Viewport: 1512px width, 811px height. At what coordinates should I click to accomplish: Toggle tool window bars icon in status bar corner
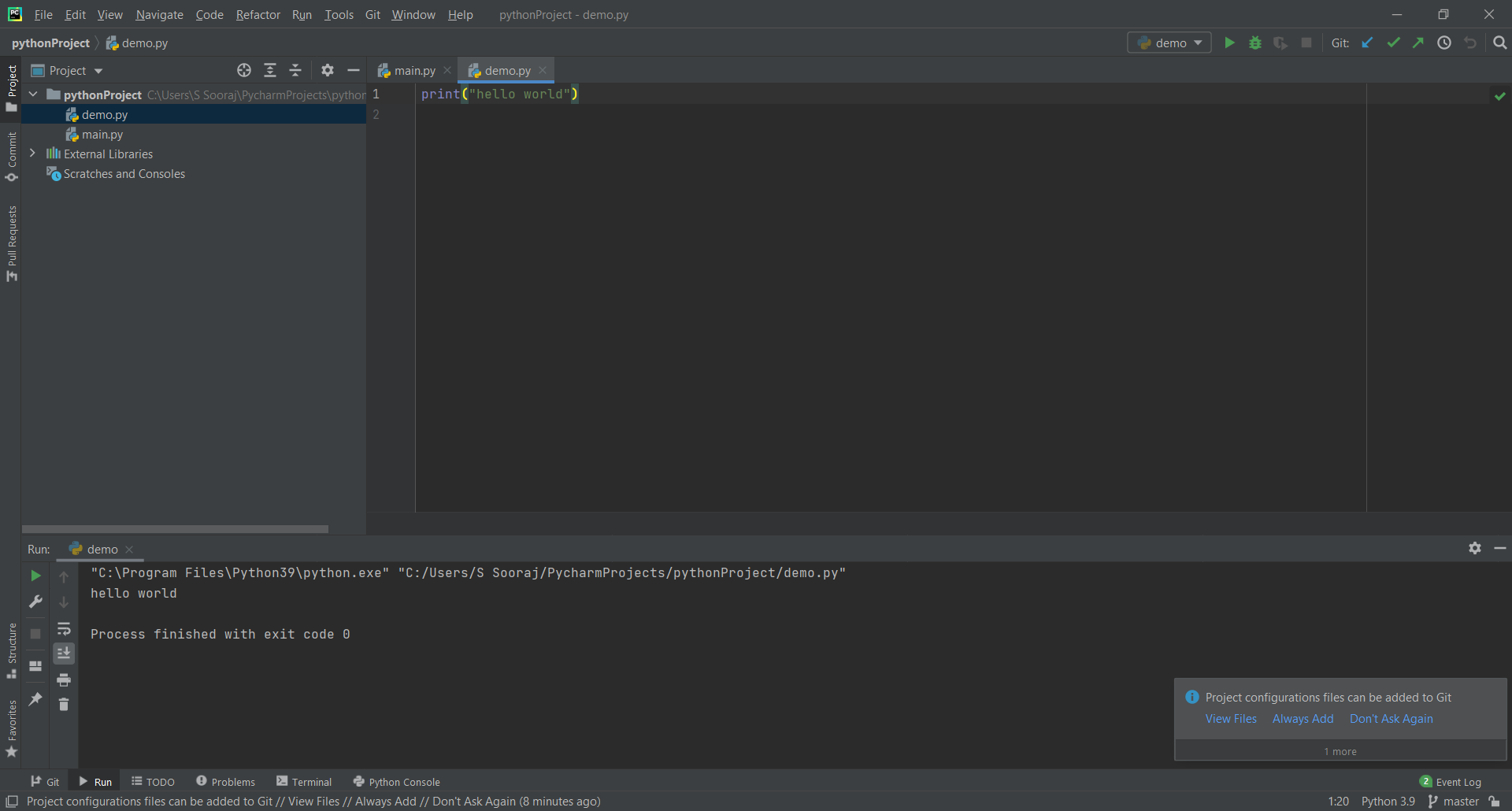click(x=12, y=802)
